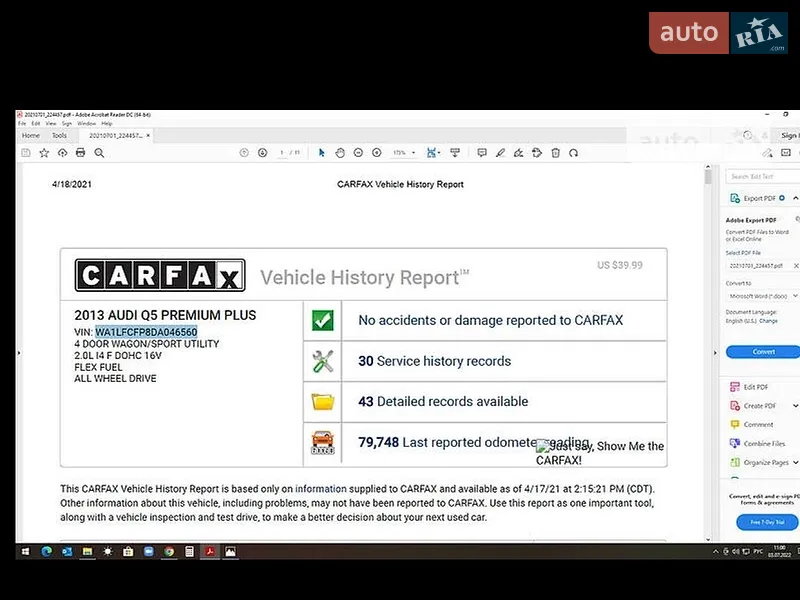Click the Delete page trash icon
800x600 pixels.
556,153
